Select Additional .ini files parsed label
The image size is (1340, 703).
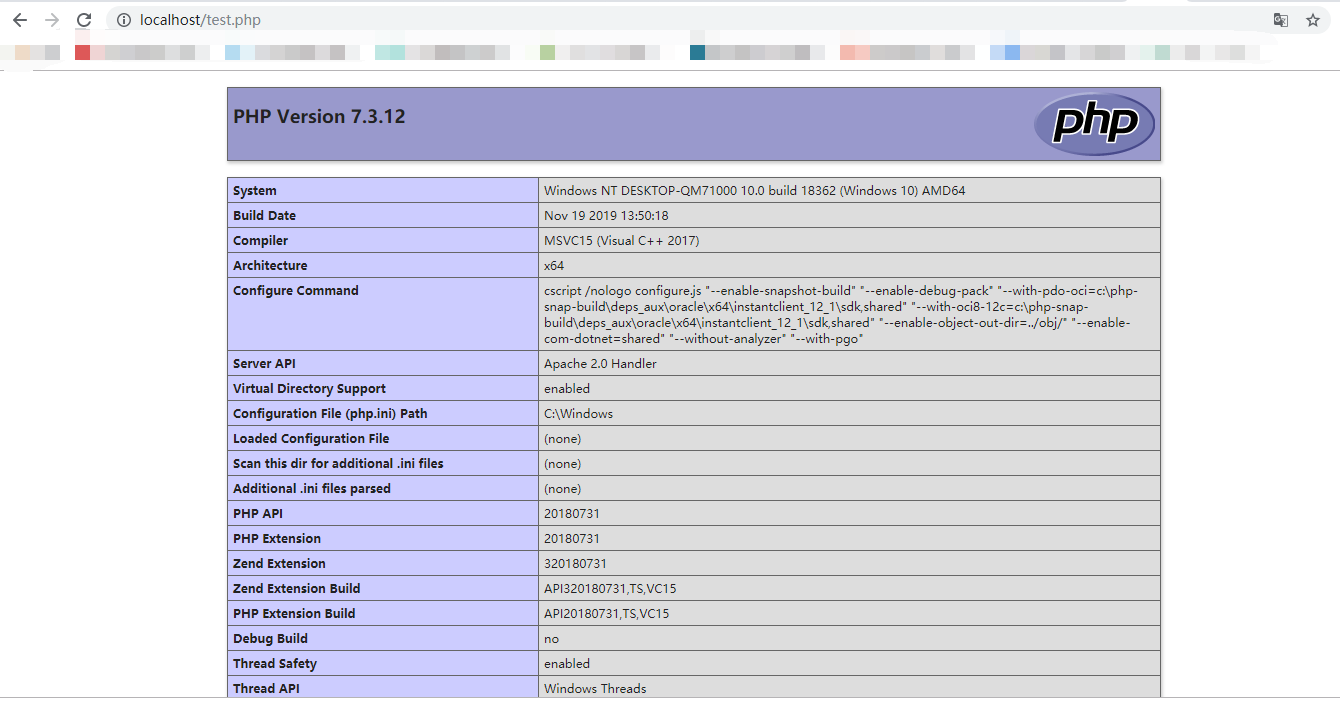(x=312, y=489)
